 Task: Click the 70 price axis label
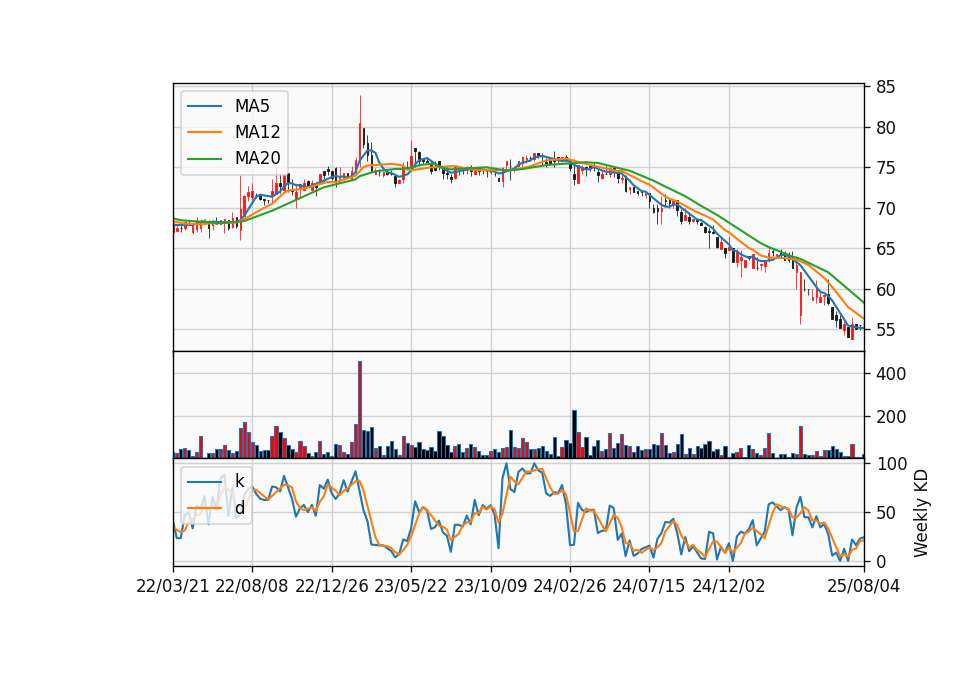point(885,209)
